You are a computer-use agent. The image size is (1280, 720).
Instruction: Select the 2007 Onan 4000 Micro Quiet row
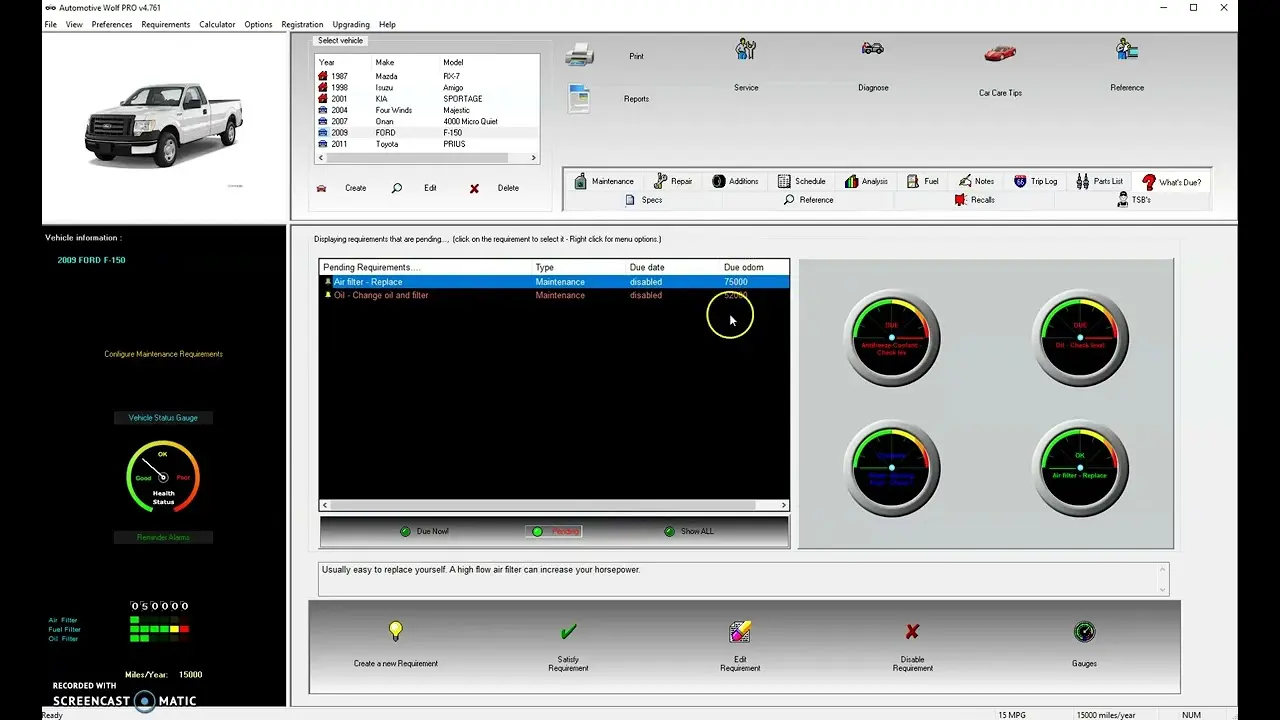tap(427, 121)
